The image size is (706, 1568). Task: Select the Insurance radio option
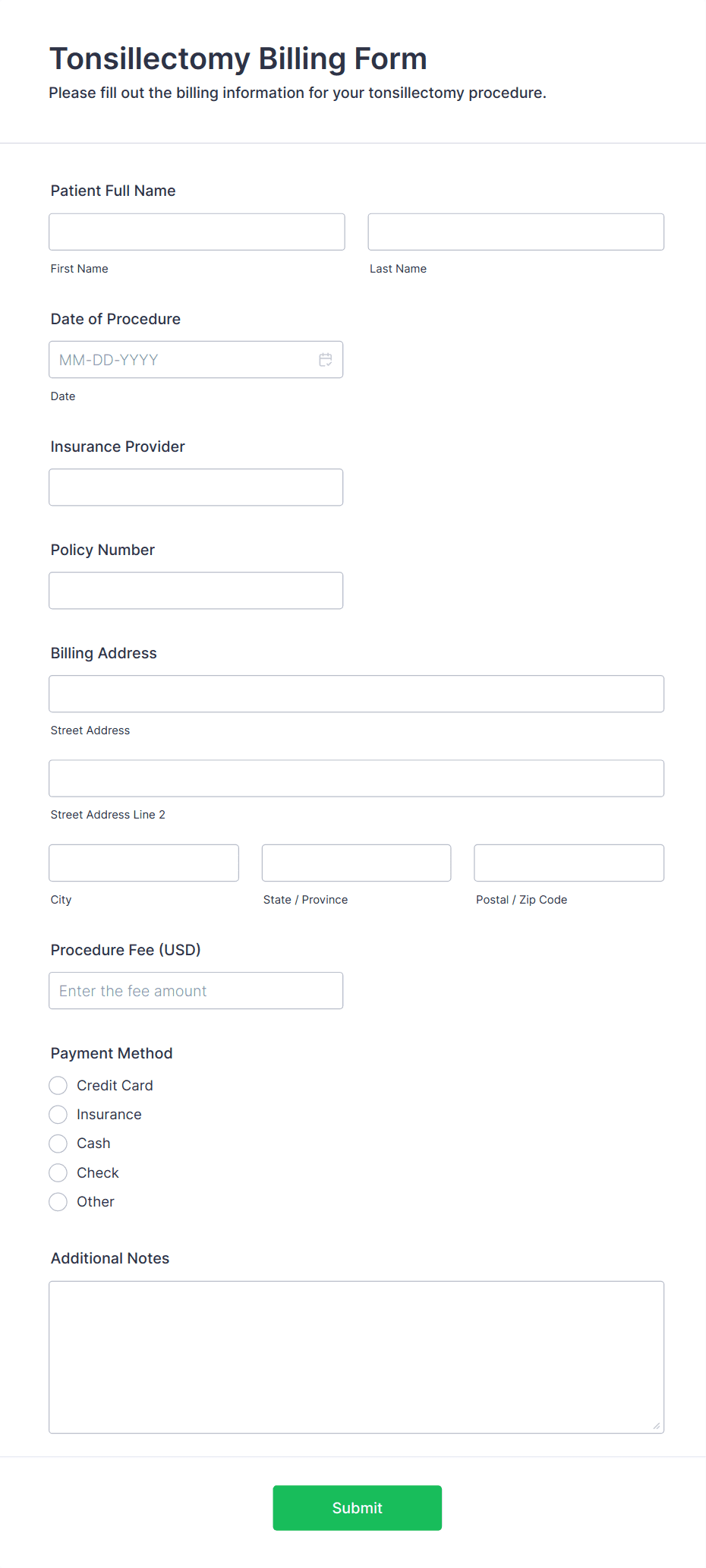tap(58, 1115)
